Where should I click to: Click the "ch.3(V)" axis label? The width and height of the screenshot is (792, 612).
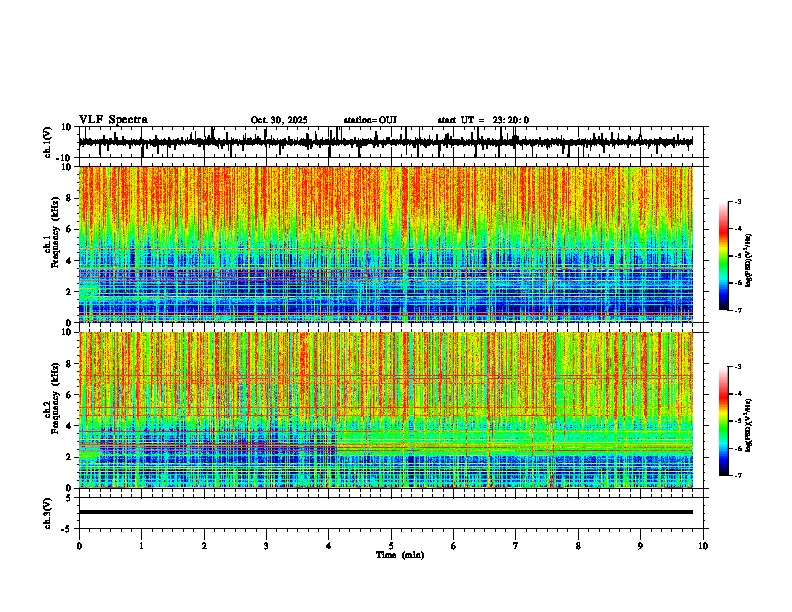(48, 514)
